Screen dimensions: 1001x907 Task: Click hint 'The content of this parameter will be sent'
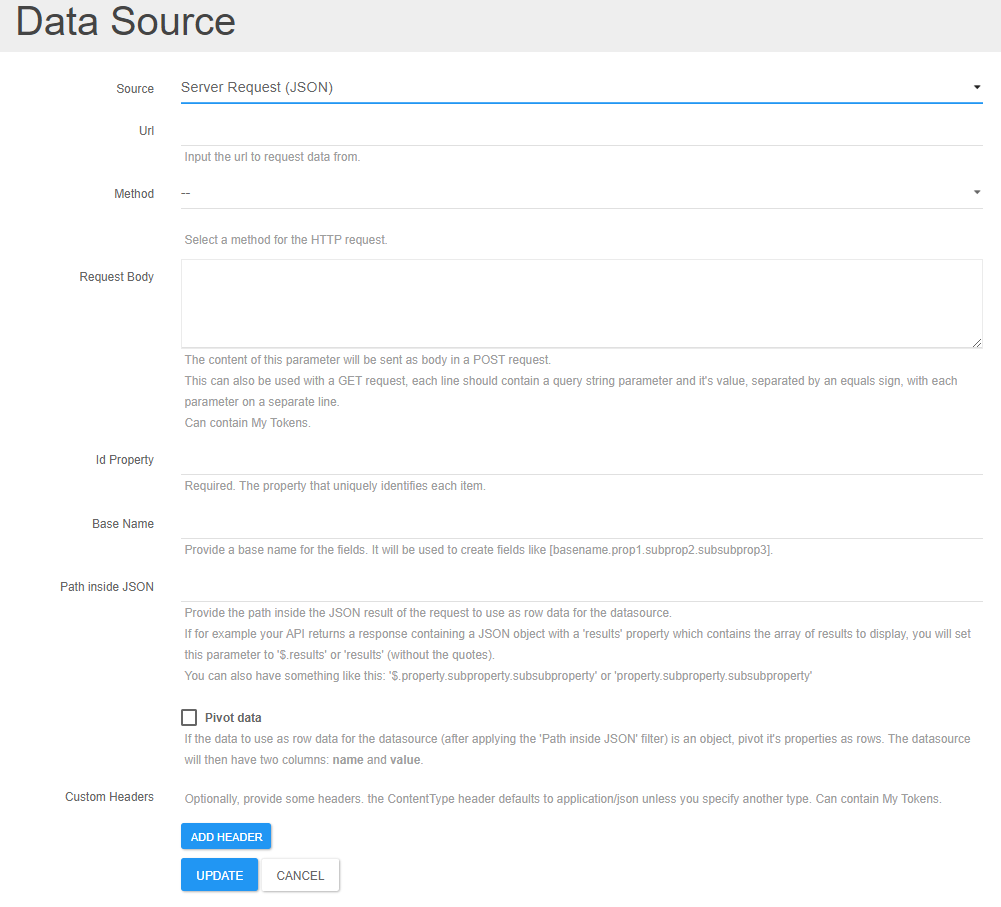368,359
